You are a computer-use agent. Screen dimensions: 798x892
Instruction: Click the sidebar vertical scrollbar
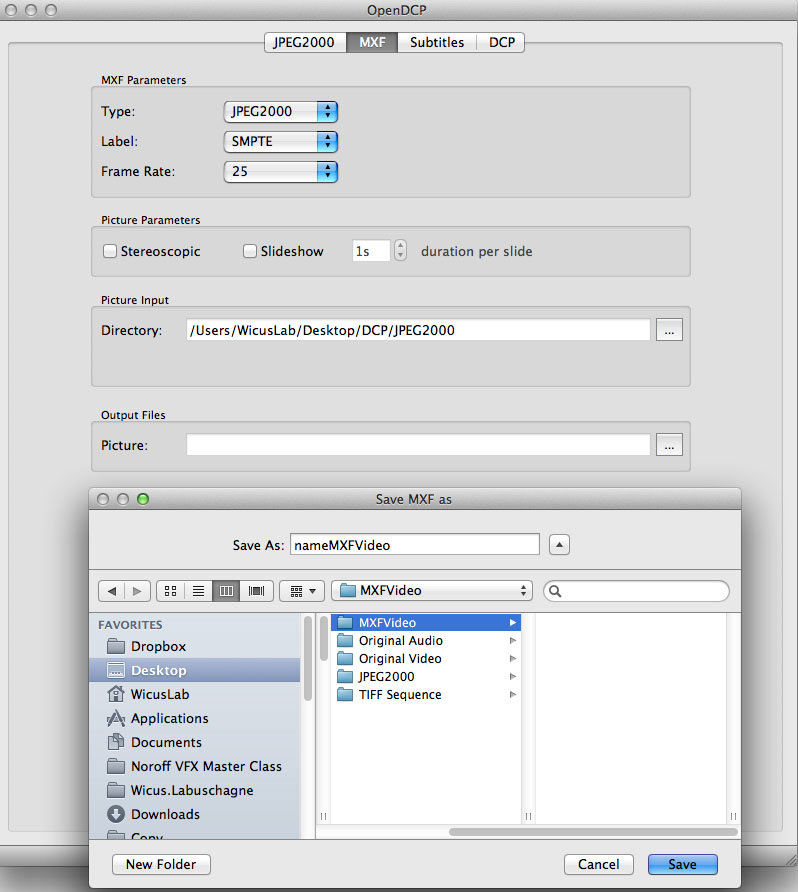pyautogui.click(x=308, y=659)
